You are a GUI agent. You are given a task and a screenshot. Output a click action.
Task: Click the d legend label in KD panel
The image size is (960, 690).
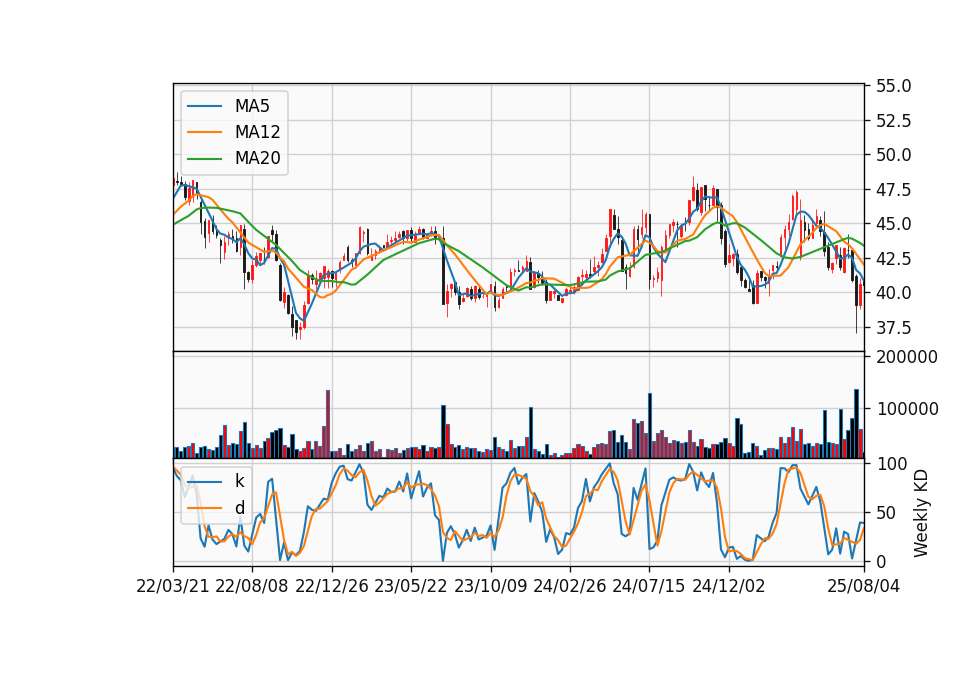pos(239,508)
